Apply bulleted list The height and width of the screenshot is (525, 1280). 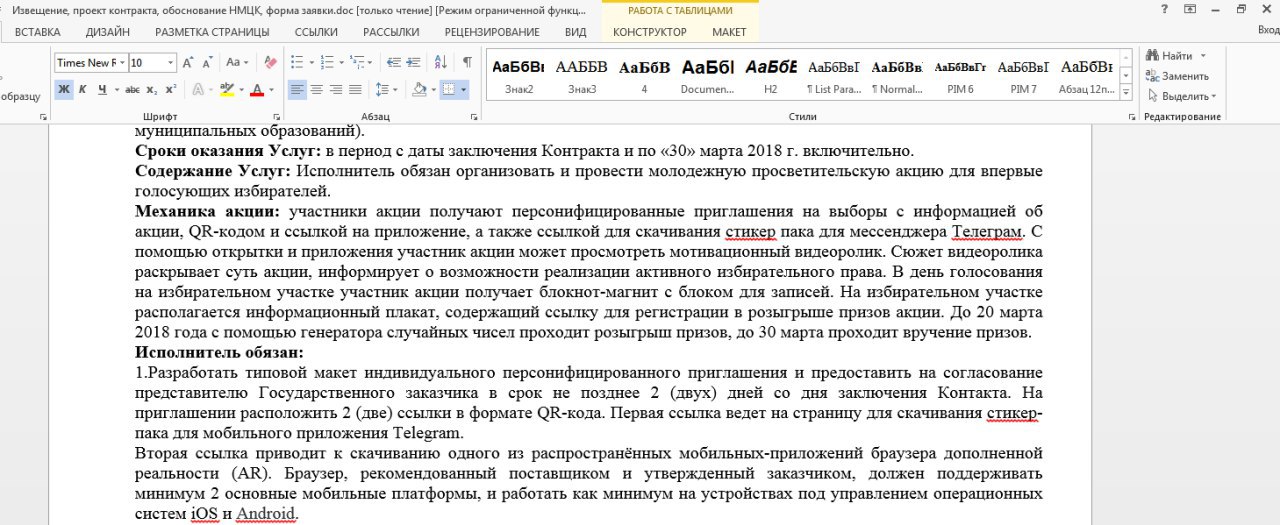click(297, 62)
